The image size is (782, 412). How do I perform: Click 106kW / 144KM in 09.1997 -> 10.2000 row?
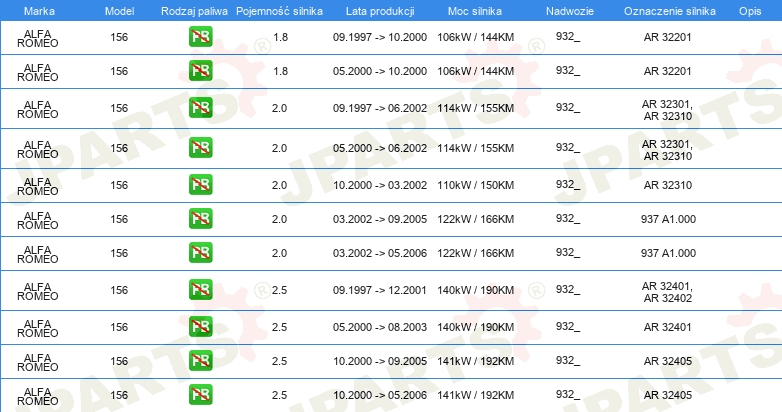coord(476,37)
